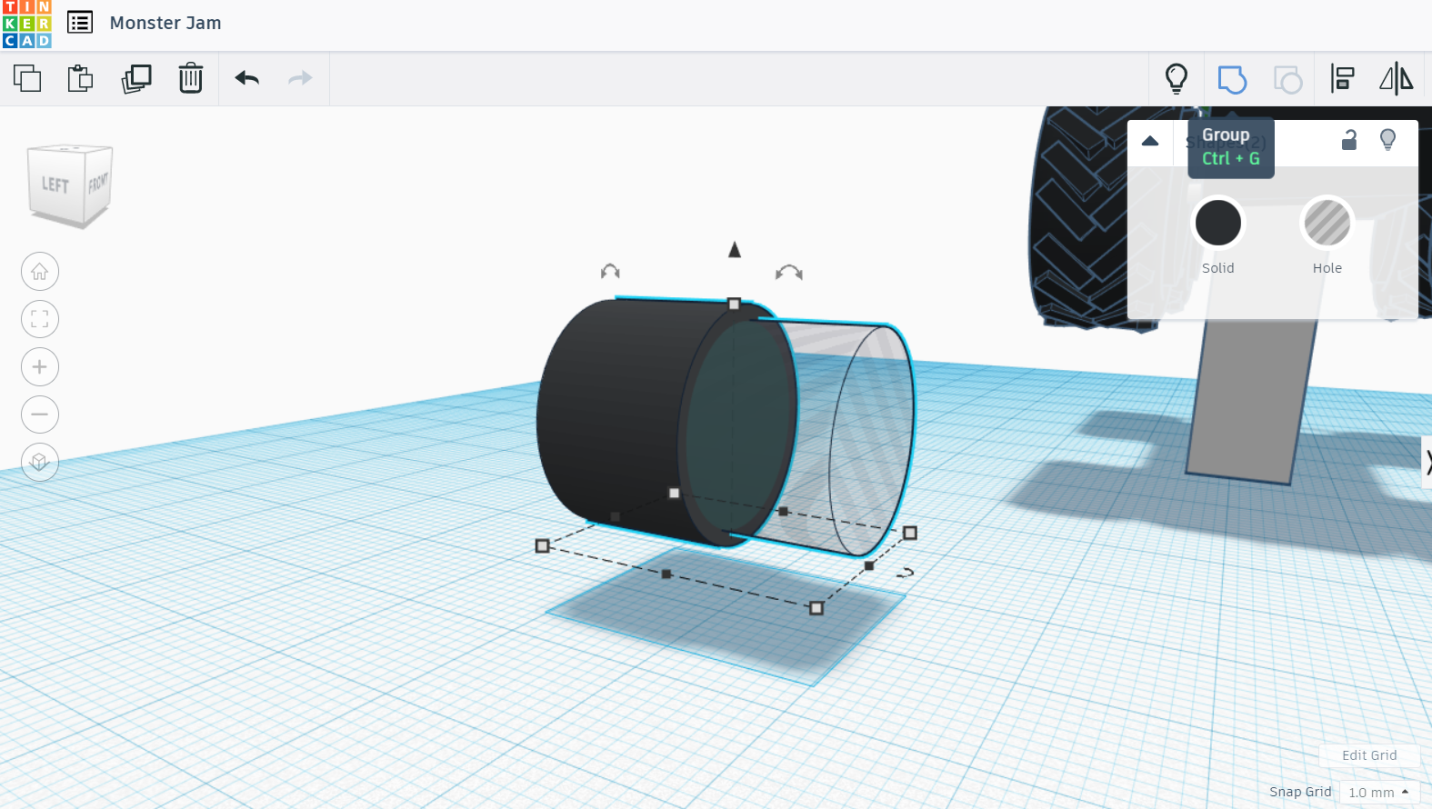This screenshot has height=809, width=1432.
Task: Click the greyed-out Redo arrow
Action: 301,78
